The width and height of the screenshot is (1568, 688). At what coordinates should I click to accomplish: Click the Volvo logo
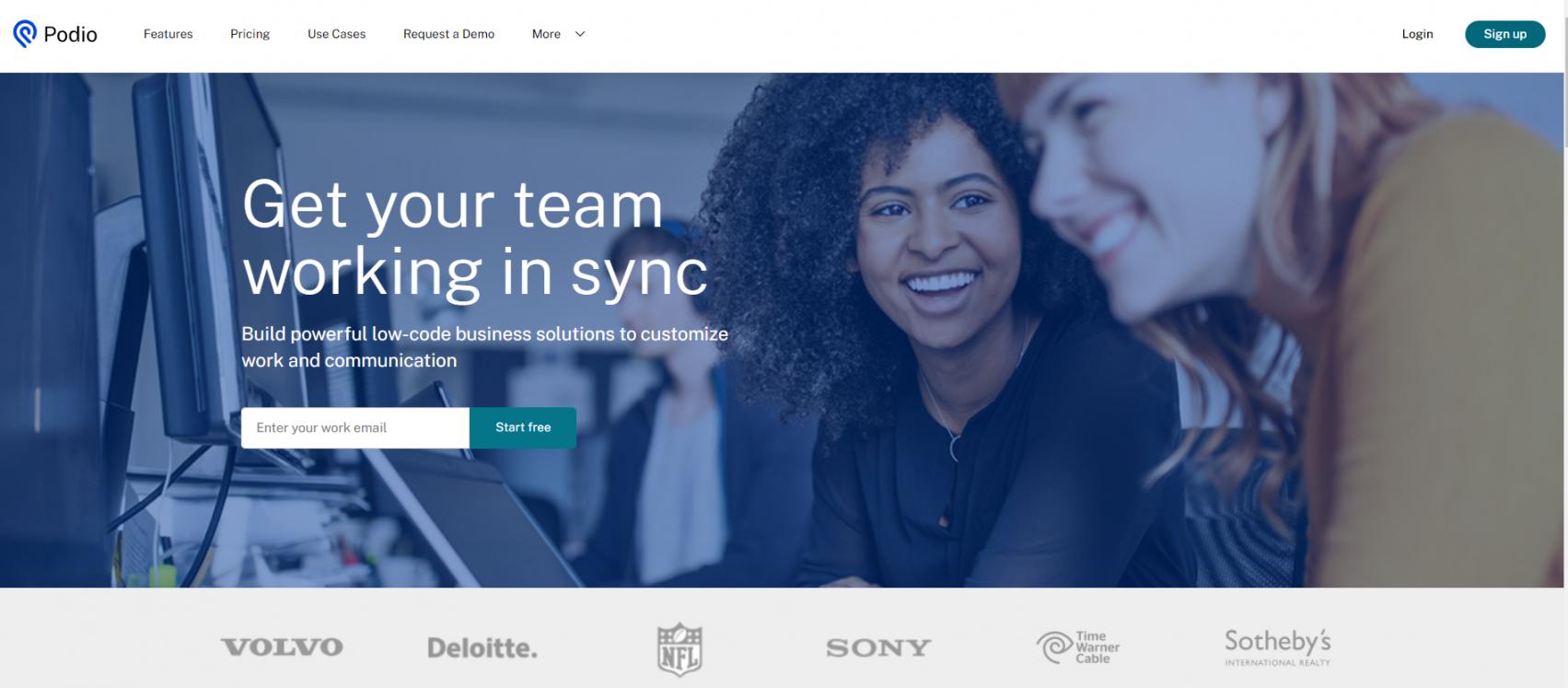[x=282, y=647]
